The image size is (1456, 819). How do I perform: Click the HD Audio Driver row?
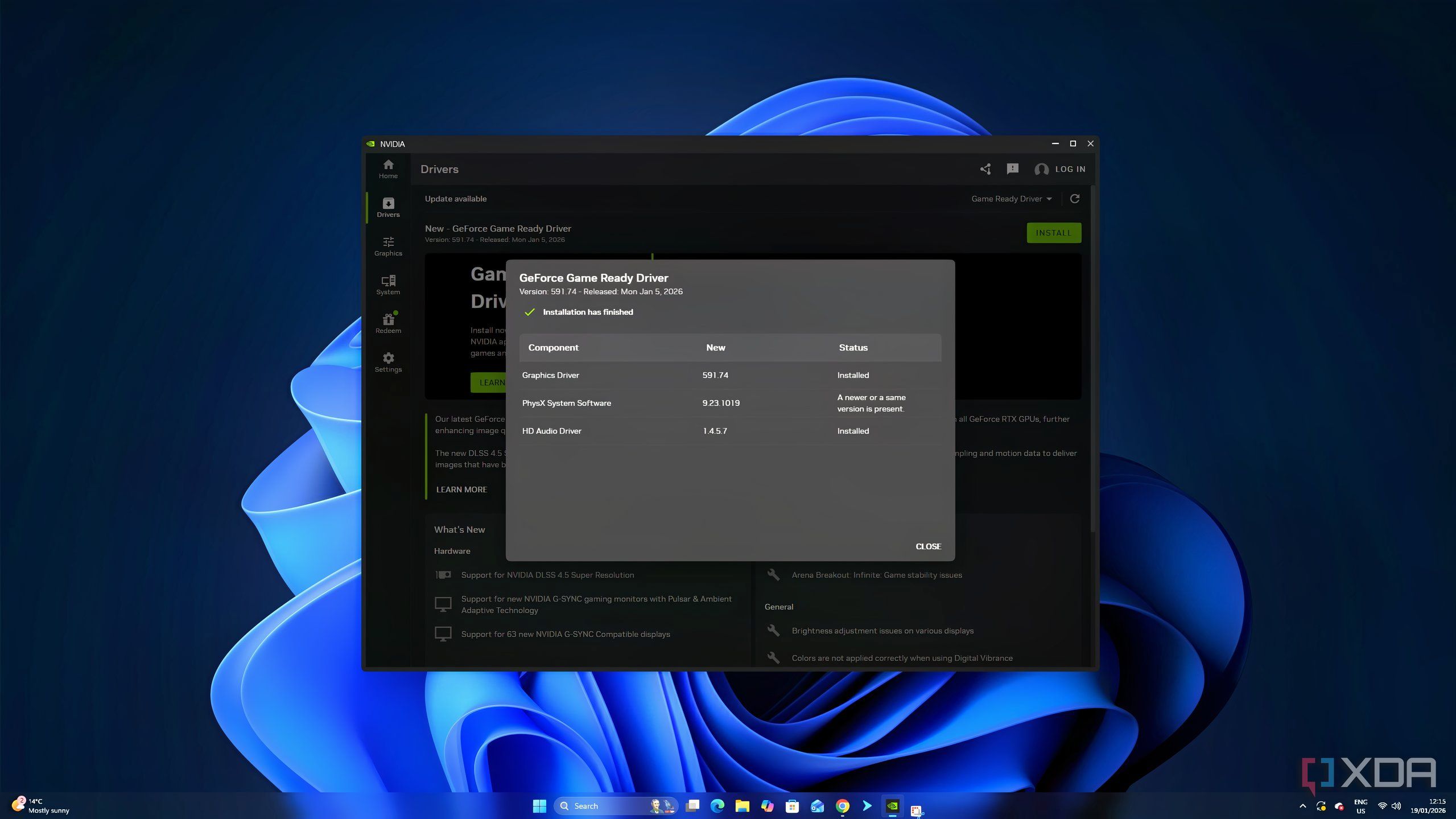pyautogui.click(x=730, y=431)
